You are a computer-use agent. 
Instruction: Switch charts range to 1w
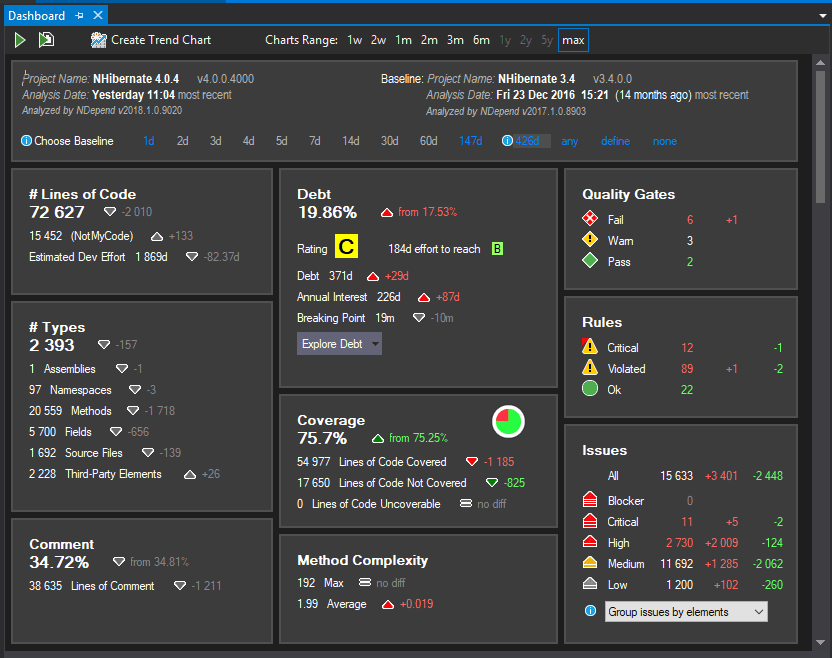coord(354,40)
